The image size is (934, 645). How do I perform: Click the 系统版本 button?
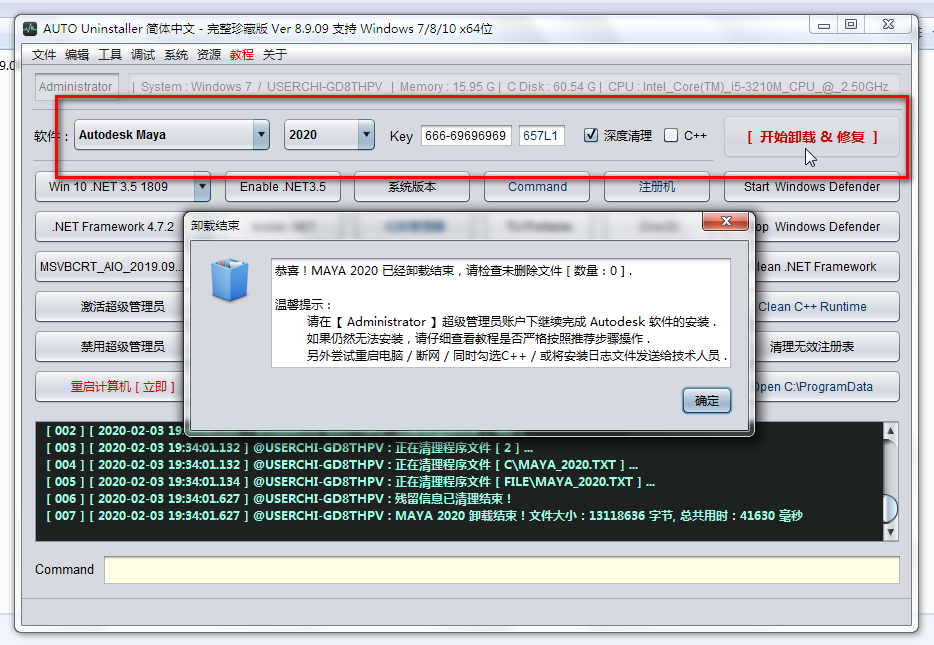point(412,186)
